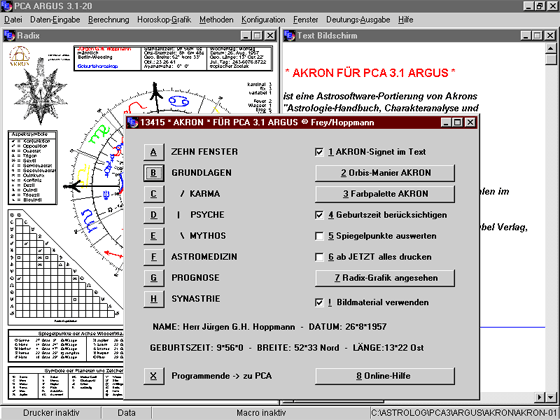560x420 pixels.
Task: Open the Konfiguration menu
Action: (263, 20)
